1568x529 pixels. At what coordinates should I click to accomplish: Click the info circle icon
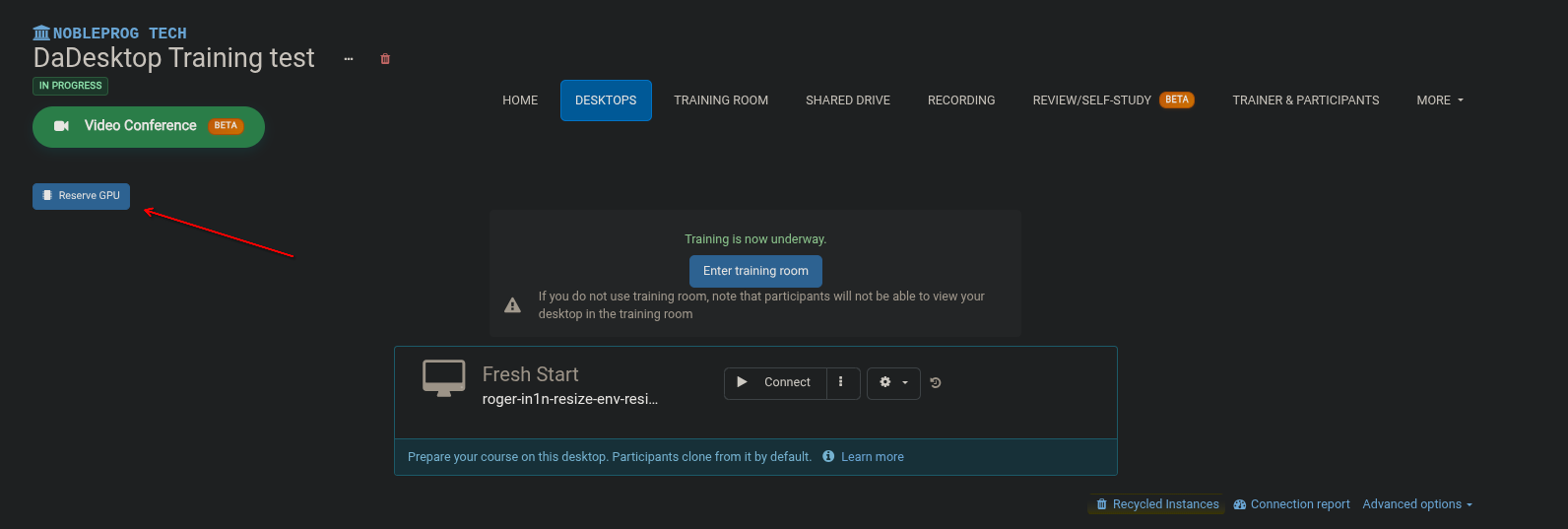[x=828, y=456]
